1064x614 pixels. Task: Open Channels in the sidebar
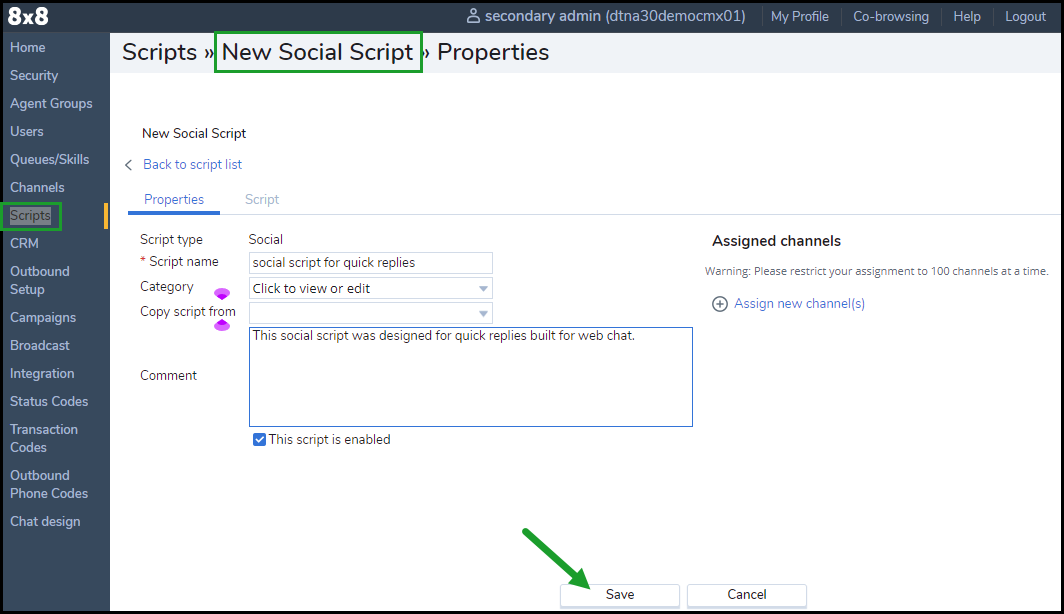tap(37, 187)
